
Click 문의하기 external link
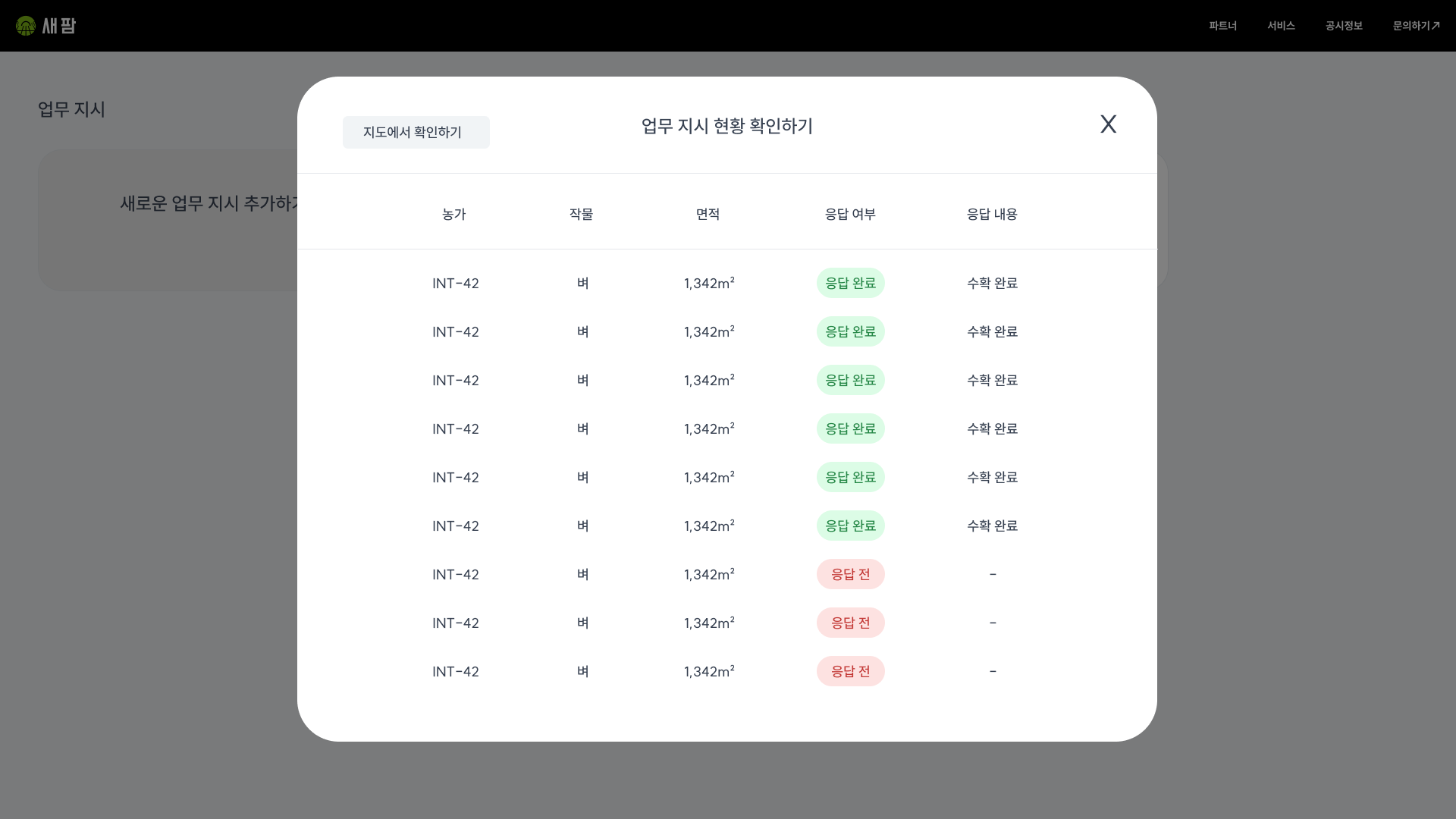click(x=1415, y=26)
